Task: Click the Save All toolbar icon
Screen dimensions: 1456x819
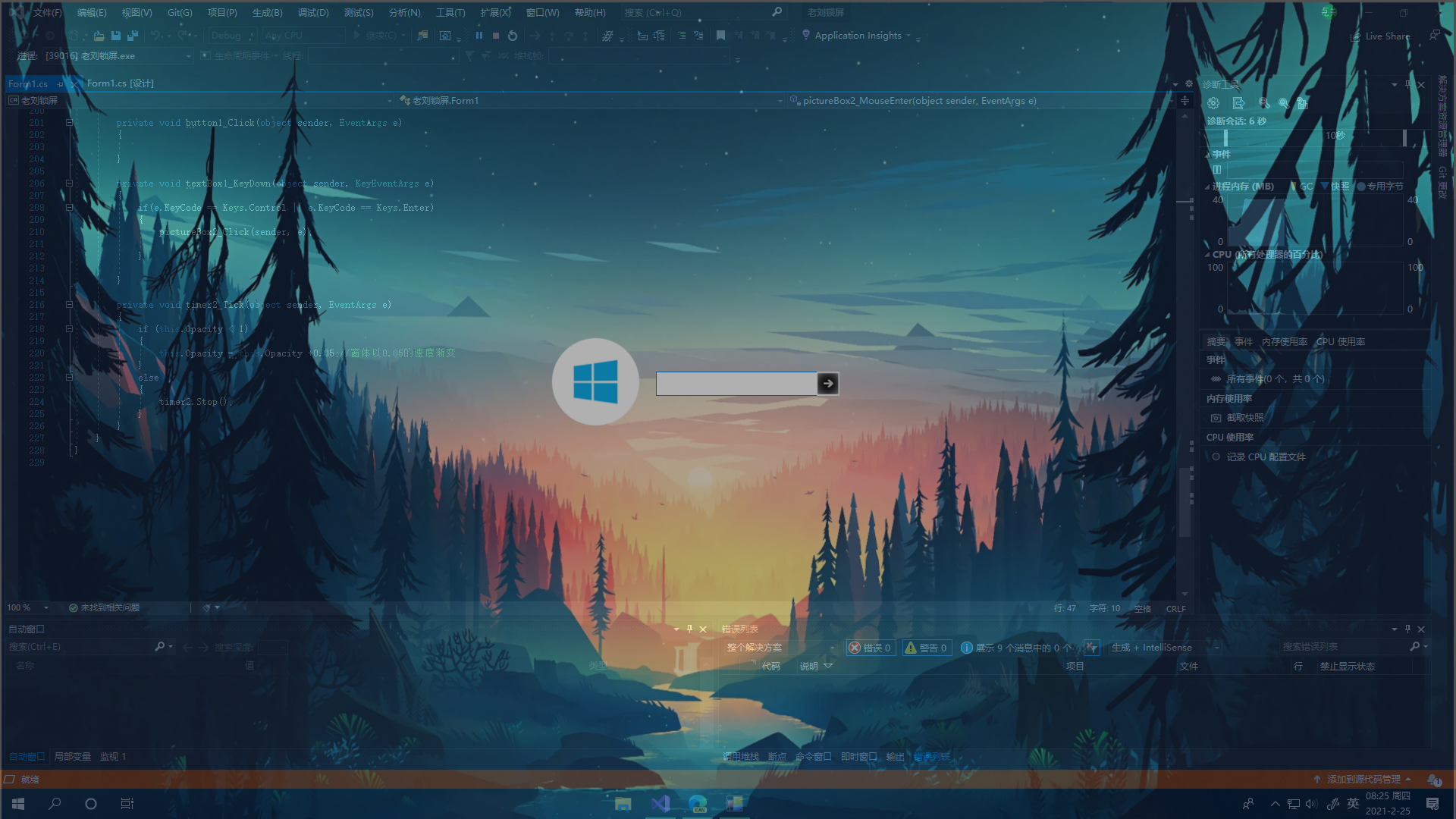Action: tap(133, 36)
